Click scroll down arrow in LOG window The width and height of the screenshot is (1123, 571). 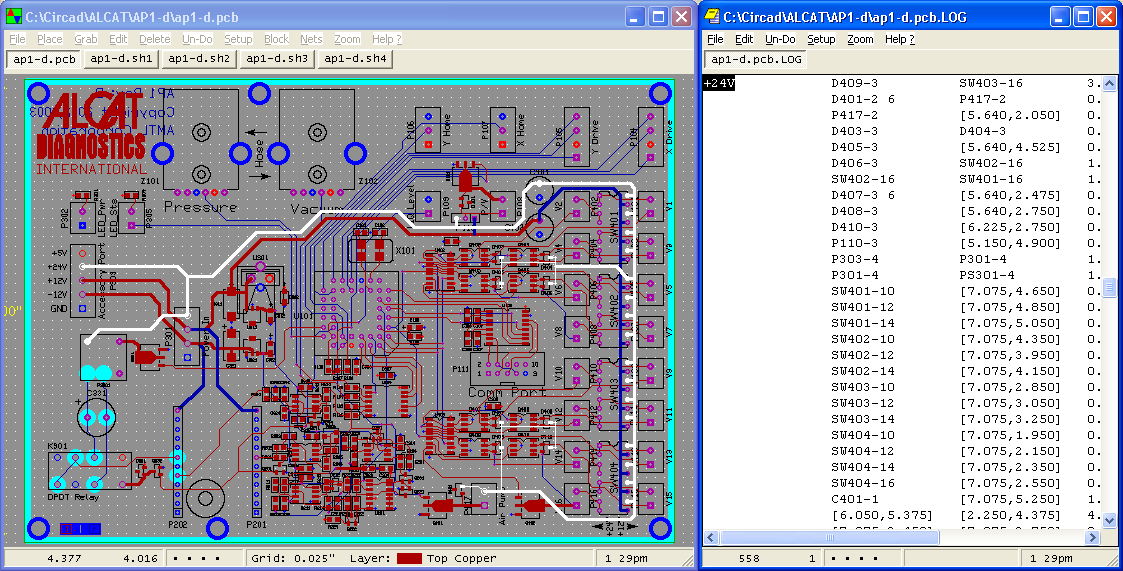(1109, 520)
